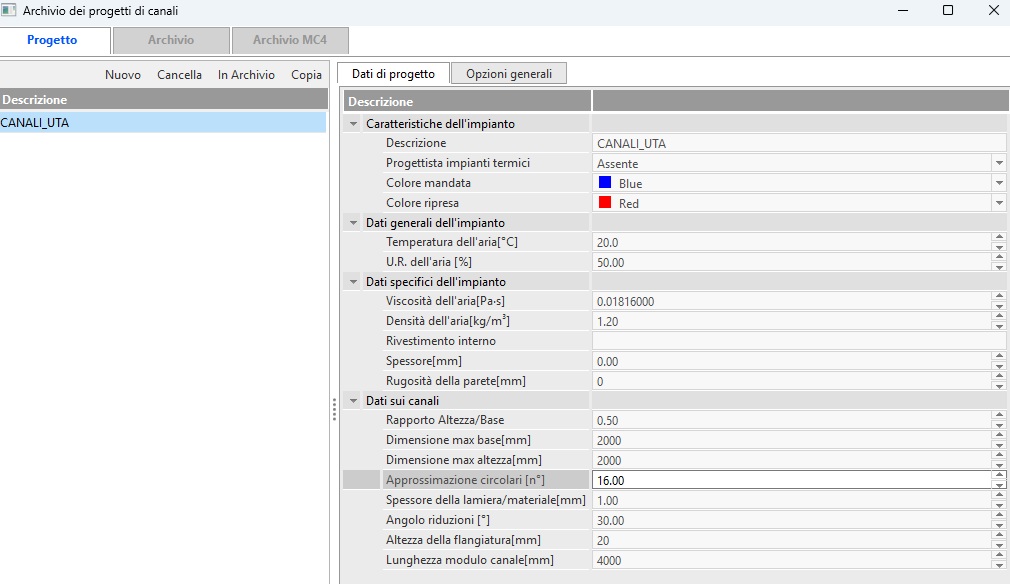Open the Colore mandata dropdown
Image resolution: width=1010 pixels, height=584 pixels.
998,183
